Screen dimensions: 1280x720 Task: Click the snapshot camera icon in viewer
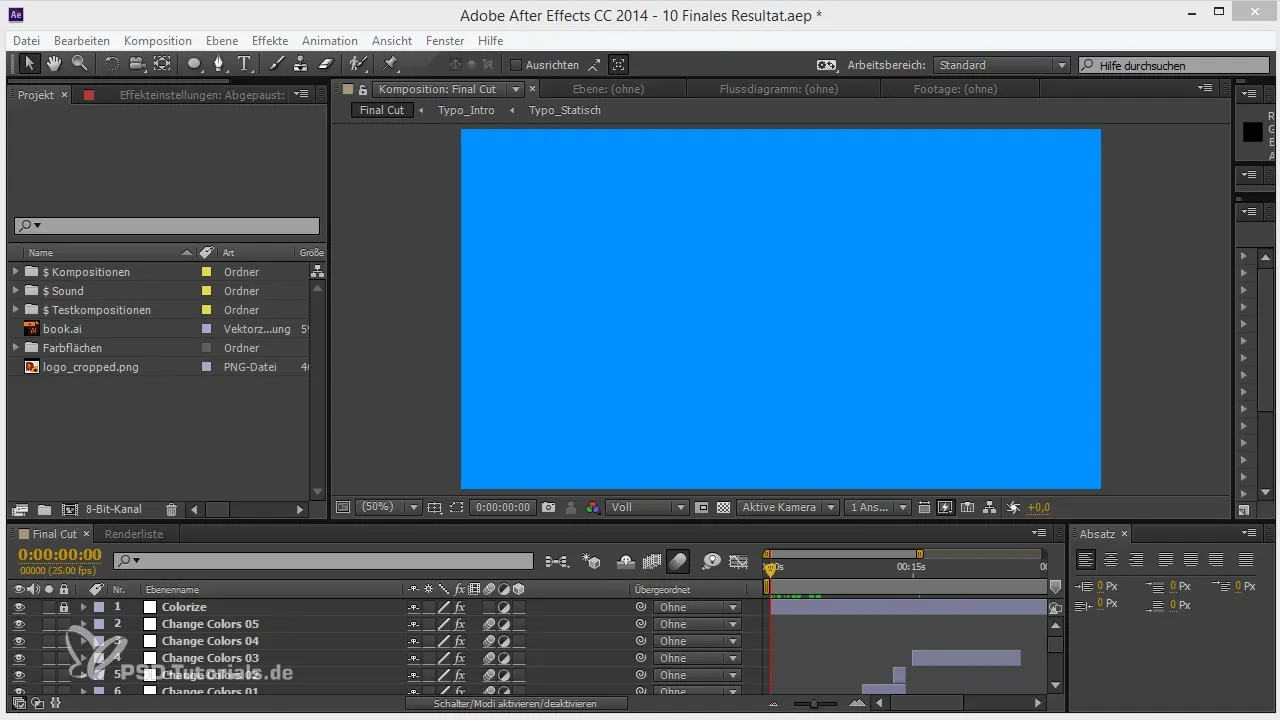548,508
